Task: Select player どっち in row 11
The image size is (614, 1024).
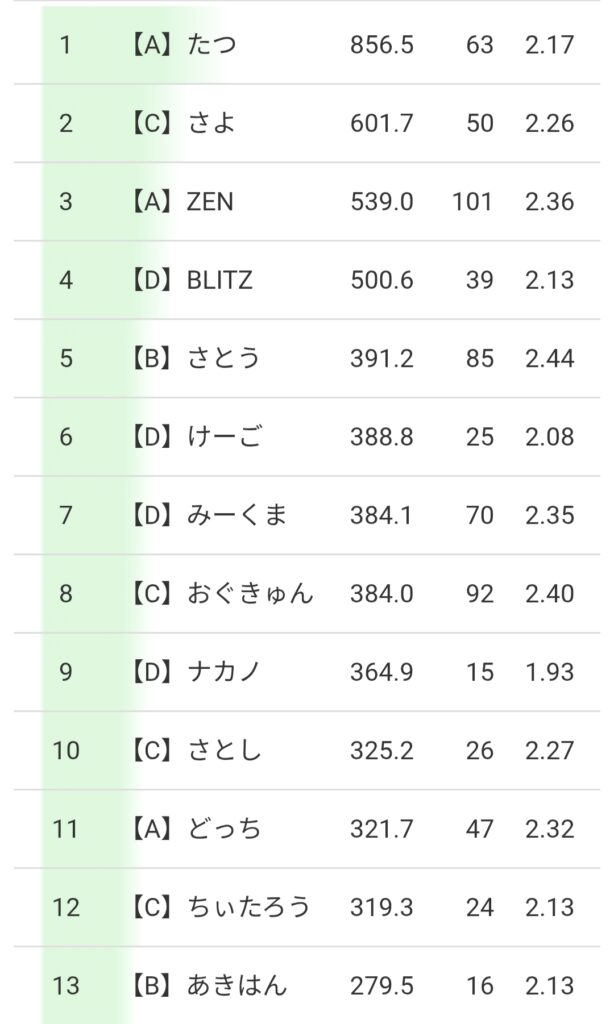Action: [225, 829]
